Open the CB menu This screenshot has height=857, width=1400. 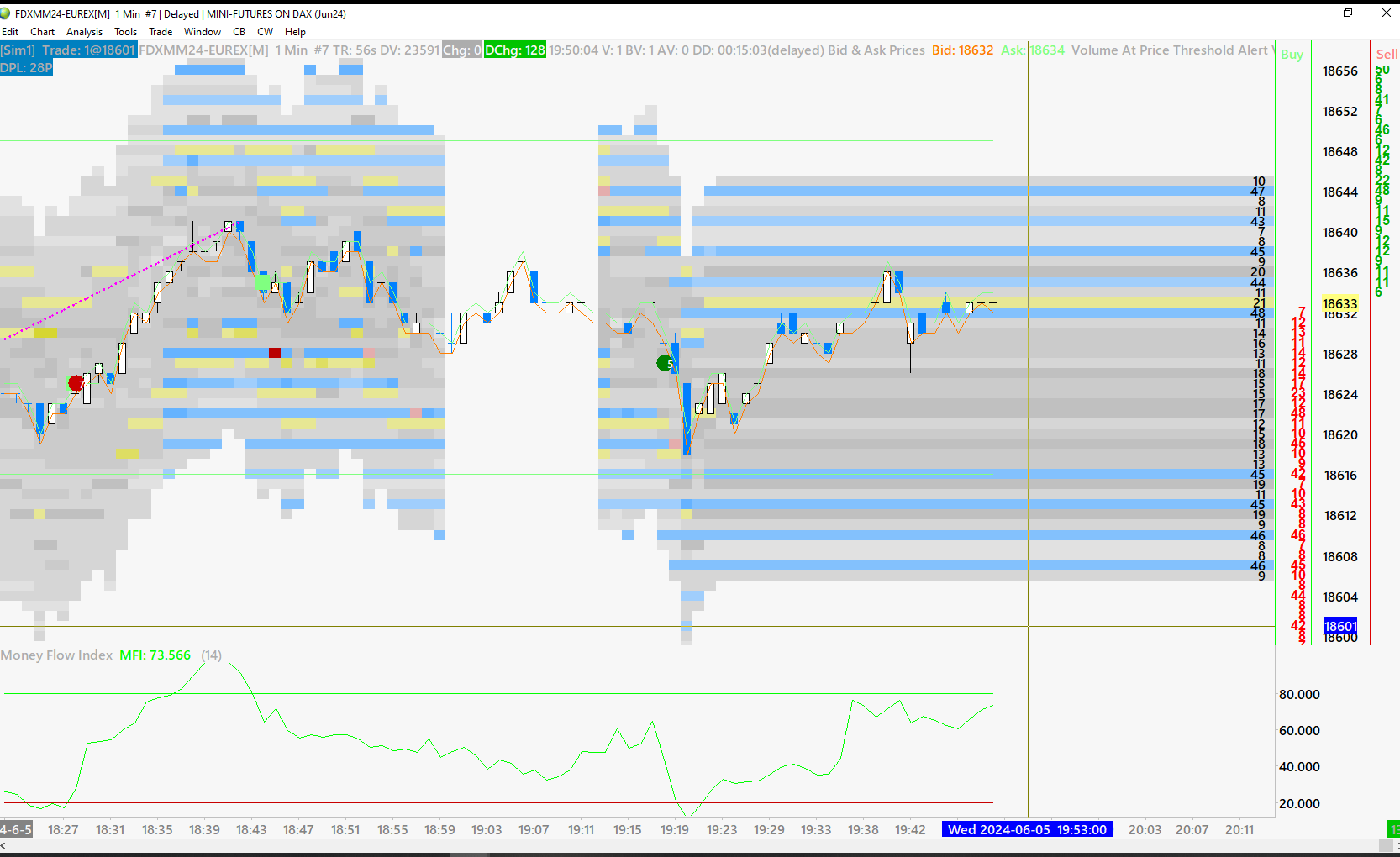pos(239,32)
